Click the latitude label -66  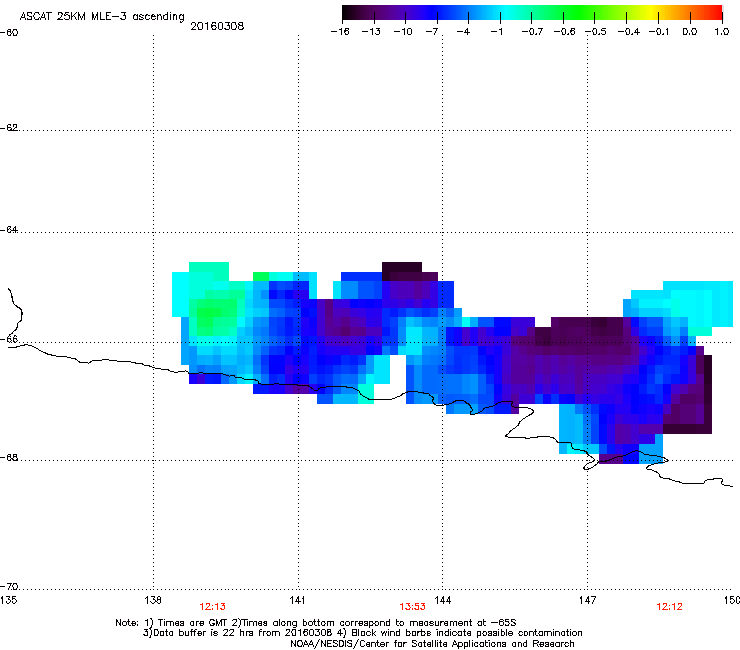click(9, 339)
